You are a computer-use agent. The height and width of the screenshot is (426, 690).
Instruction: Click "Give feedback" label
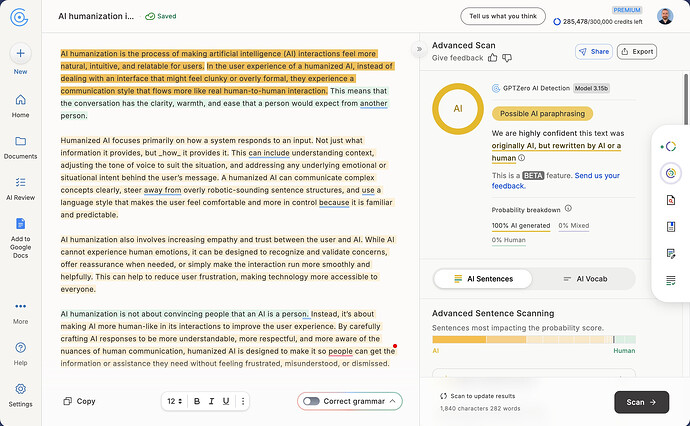click(x=457, y=58)
